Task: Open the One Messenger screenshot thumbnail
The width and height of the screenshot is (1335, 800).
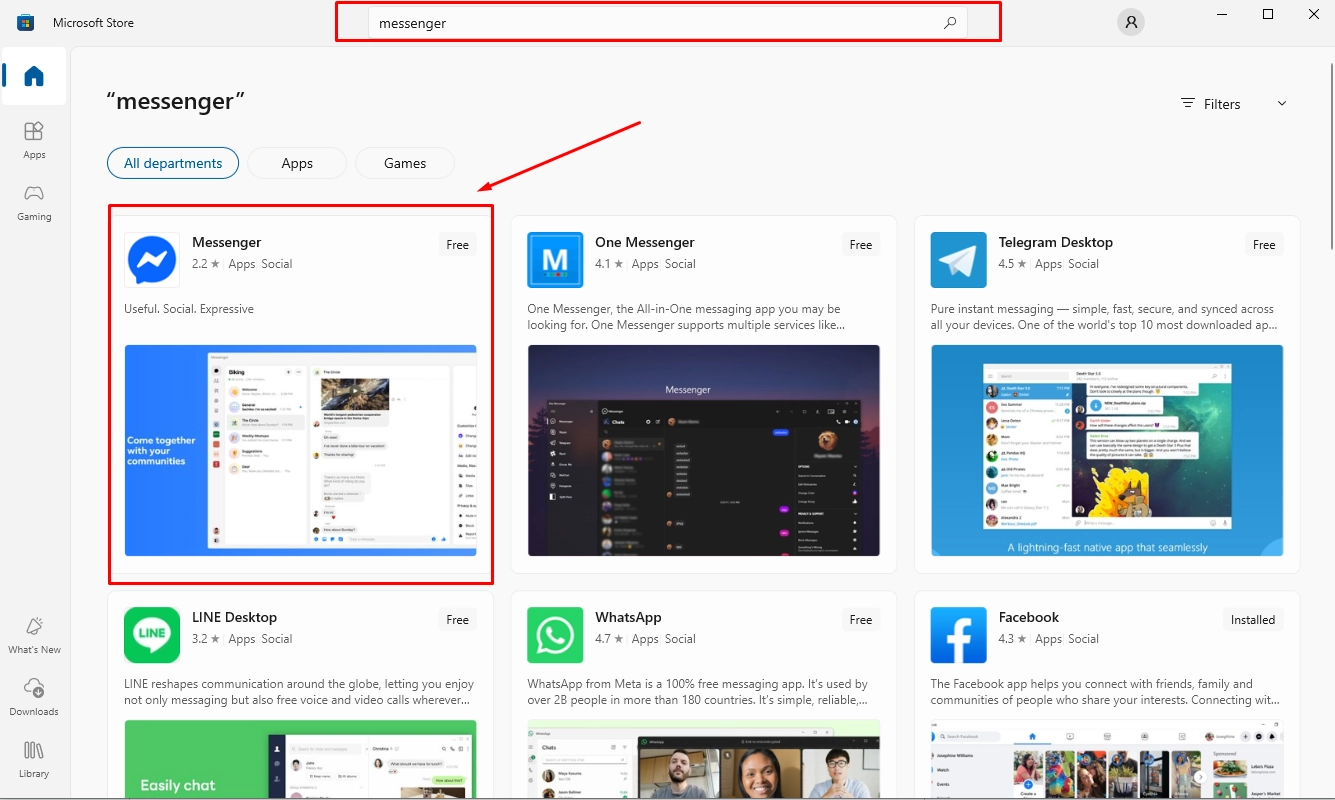Action: [x=704, y=450]
